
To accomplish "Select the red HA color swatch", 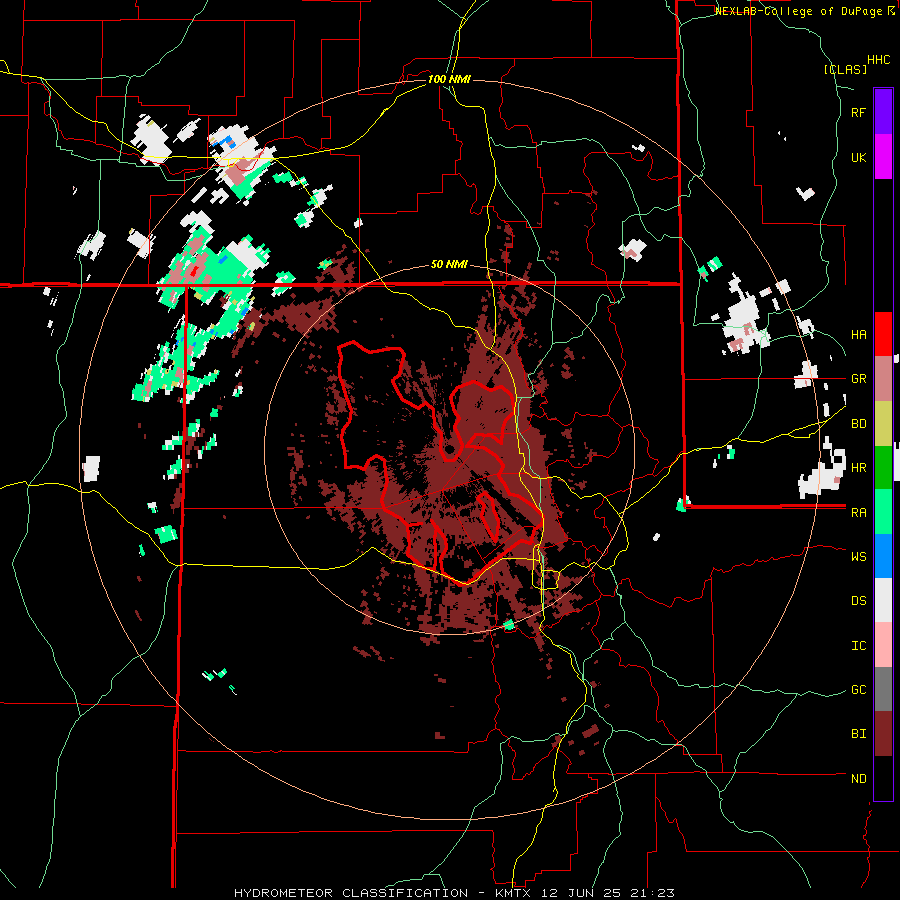I will (883, 334).
